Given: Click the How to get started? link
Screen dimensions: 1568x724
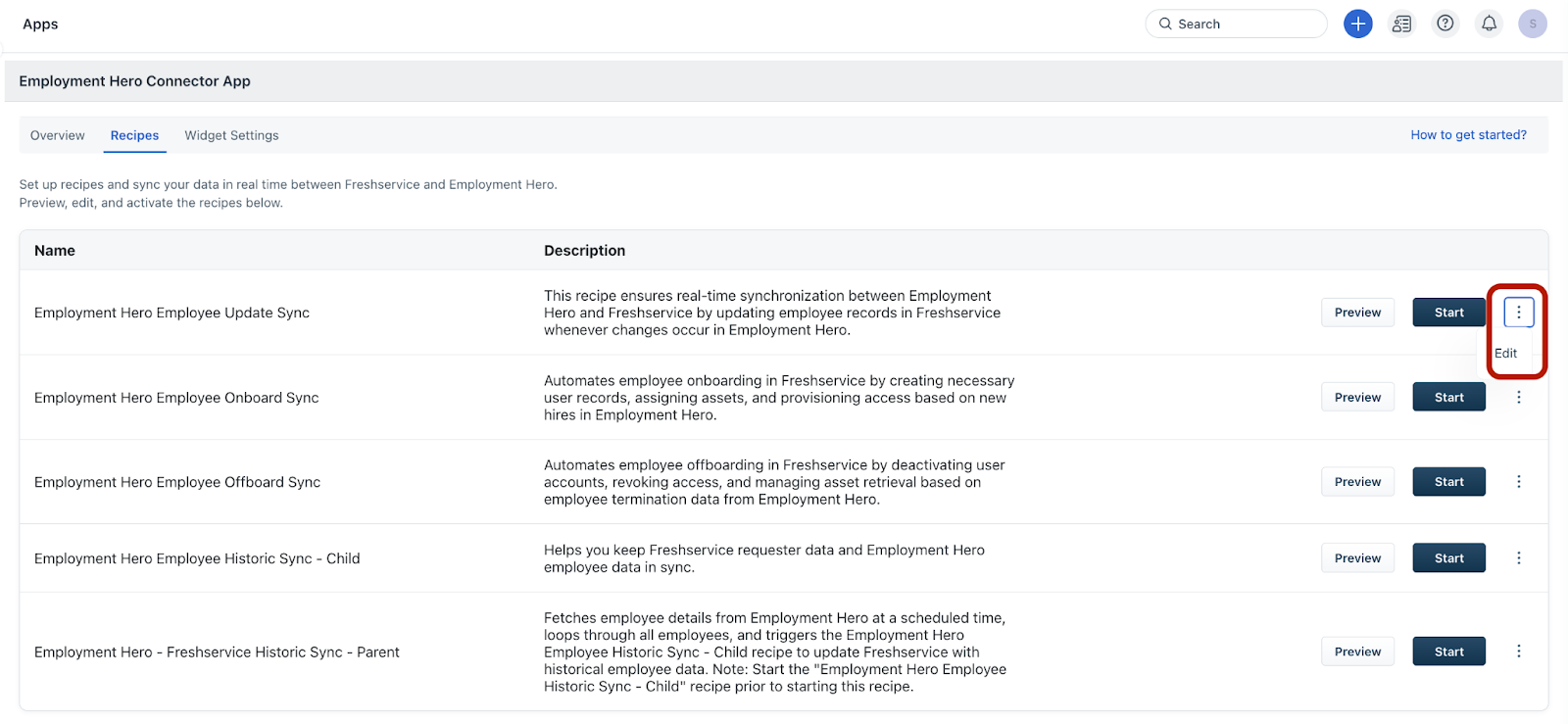Looking at the screenshot, I should point(1468,135).
